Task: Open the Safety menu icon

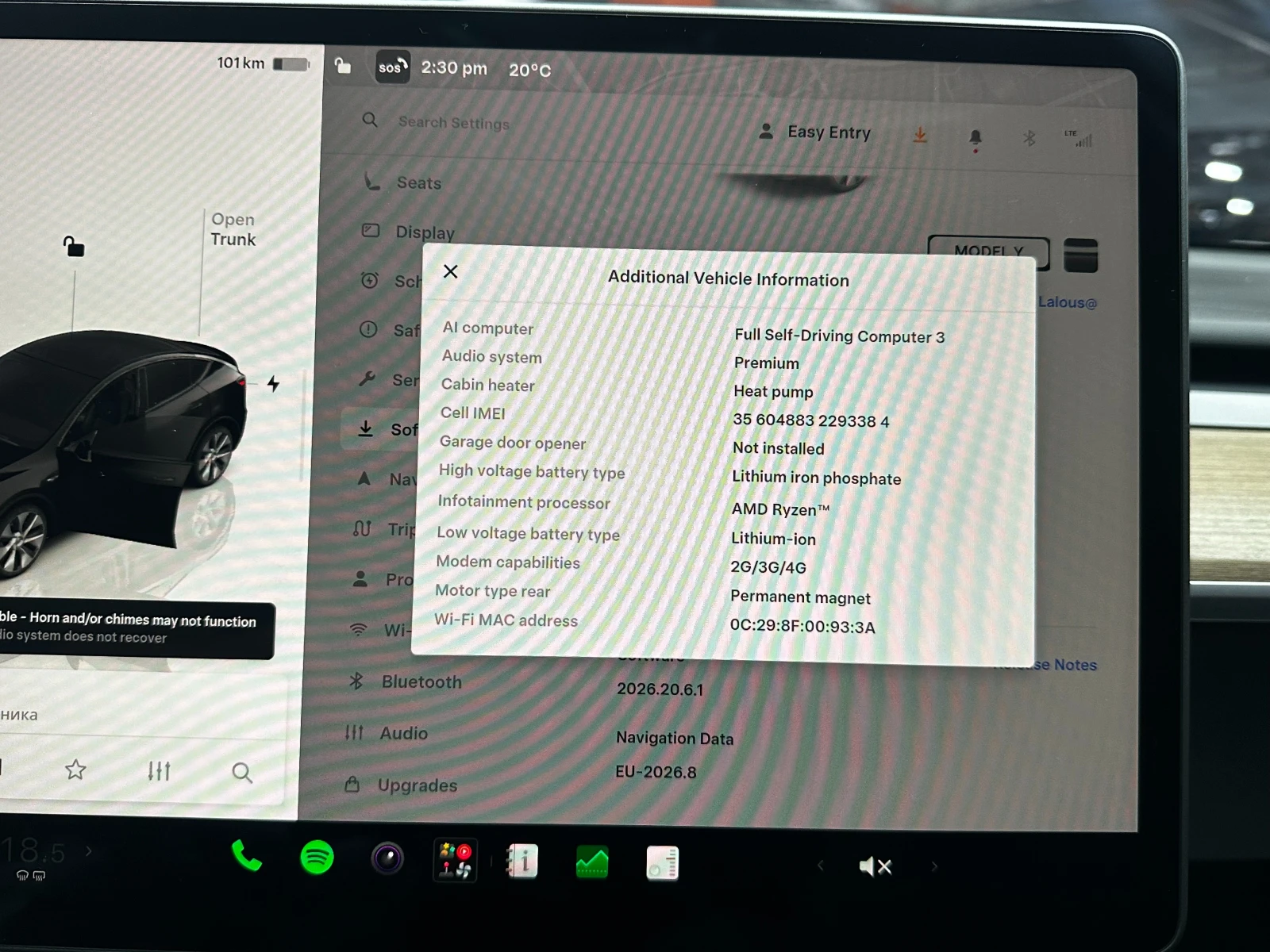Action: point(368,329)
